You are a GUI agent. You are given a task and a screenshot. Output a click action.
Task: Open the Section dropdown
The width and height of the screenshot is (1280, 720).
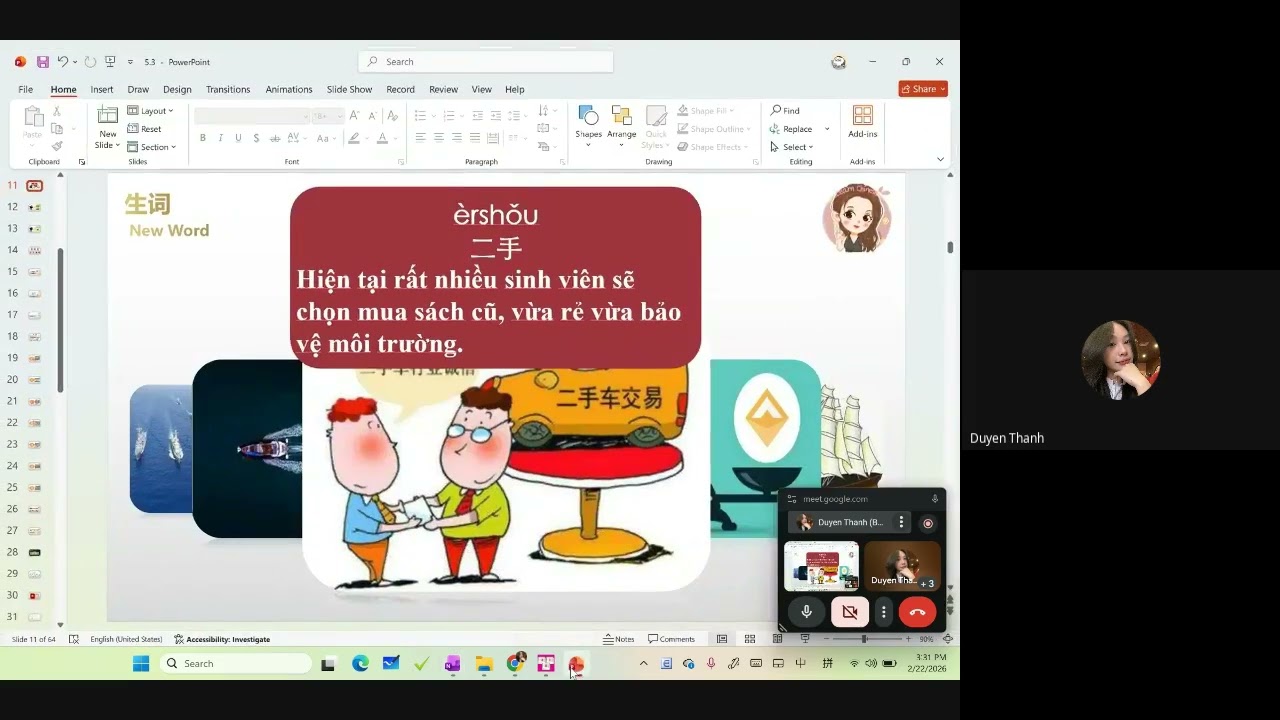pos(152,147)
